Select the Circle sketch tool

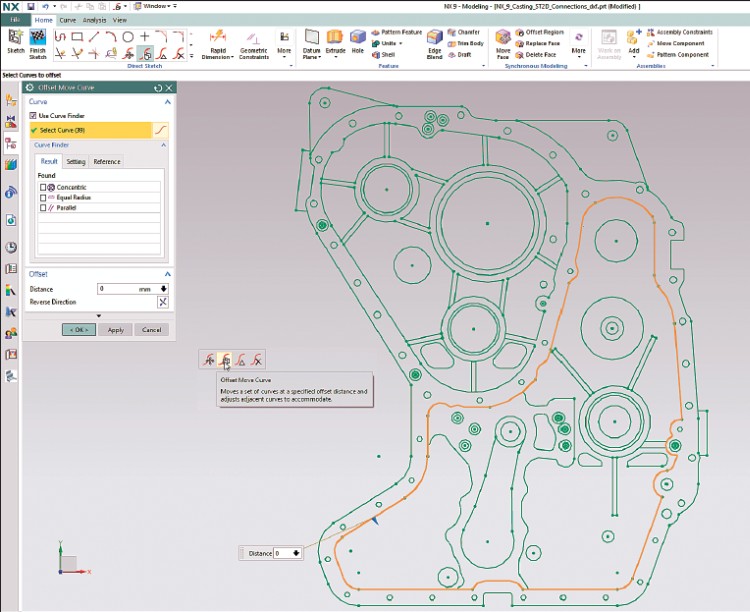[x=128, y=37]
